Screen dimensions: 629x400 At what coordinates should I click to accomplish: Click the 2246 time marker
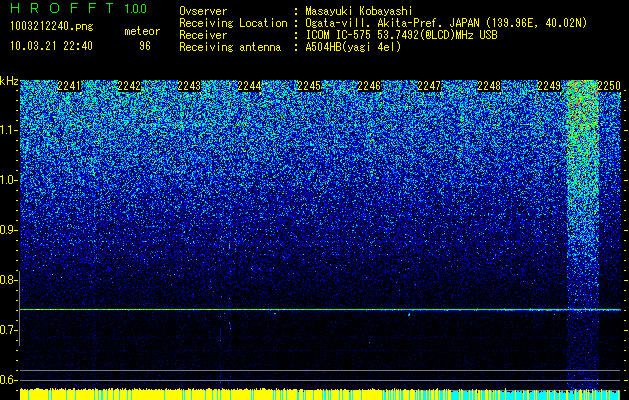(x=369, y=86)
